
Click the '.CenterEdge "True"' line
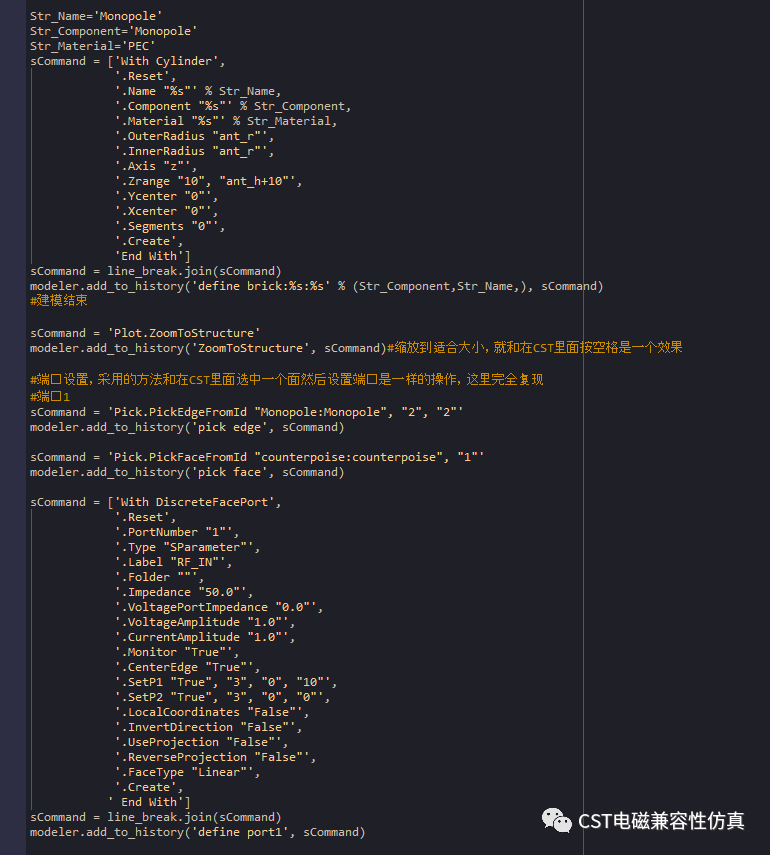187,667
